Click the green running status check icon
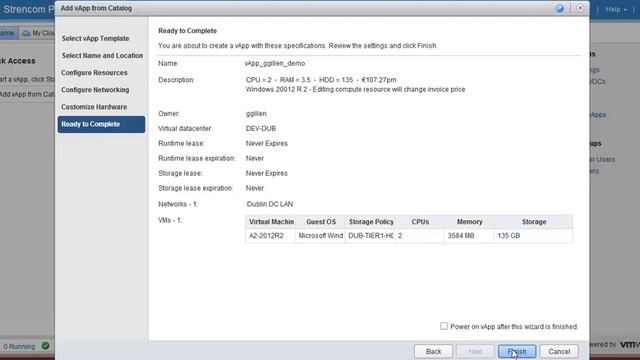This screenshot has width=640, height=360. tap(45, 346)
